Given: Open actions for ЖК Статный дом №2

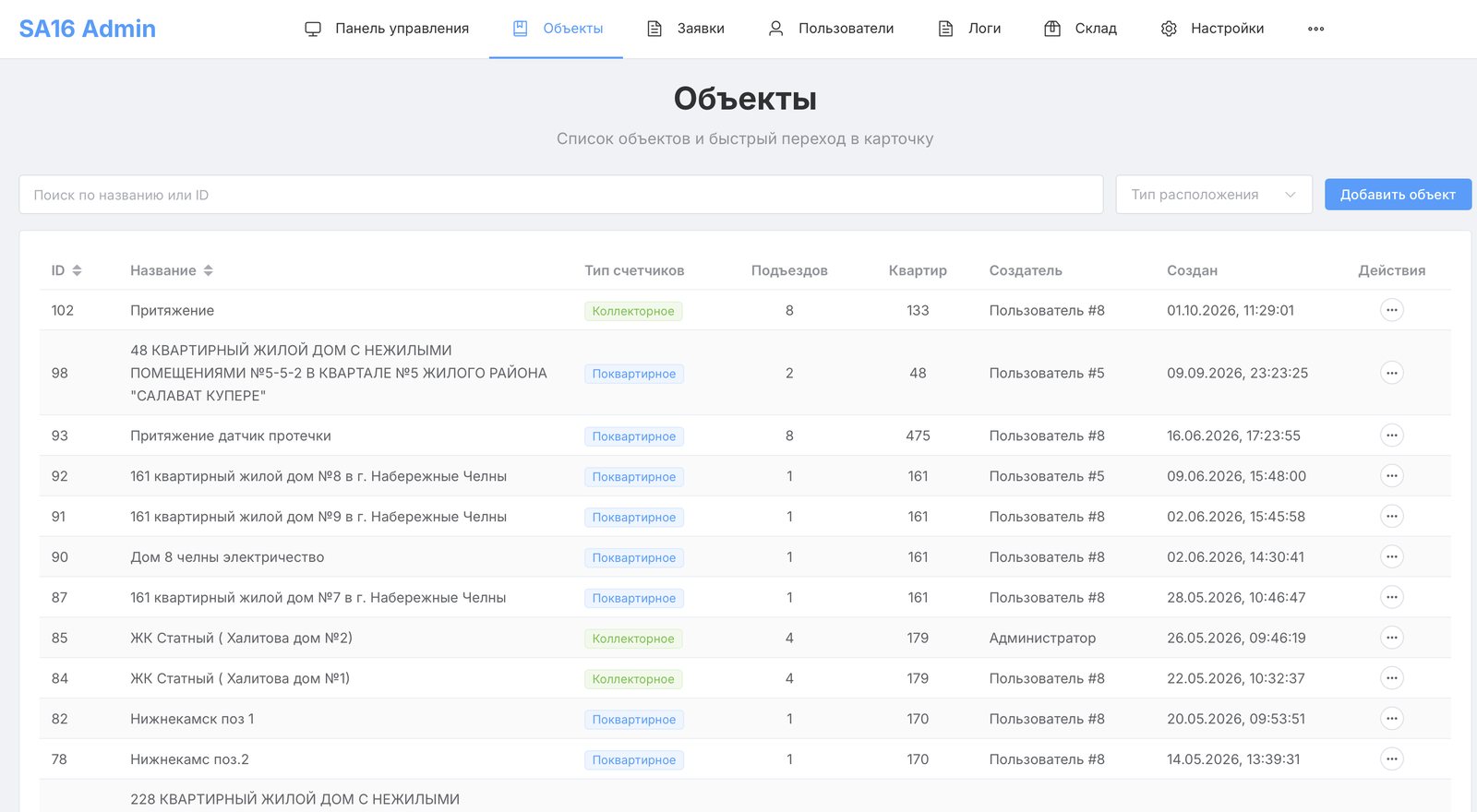Looking at the screenshot, I should (1391, 638).
